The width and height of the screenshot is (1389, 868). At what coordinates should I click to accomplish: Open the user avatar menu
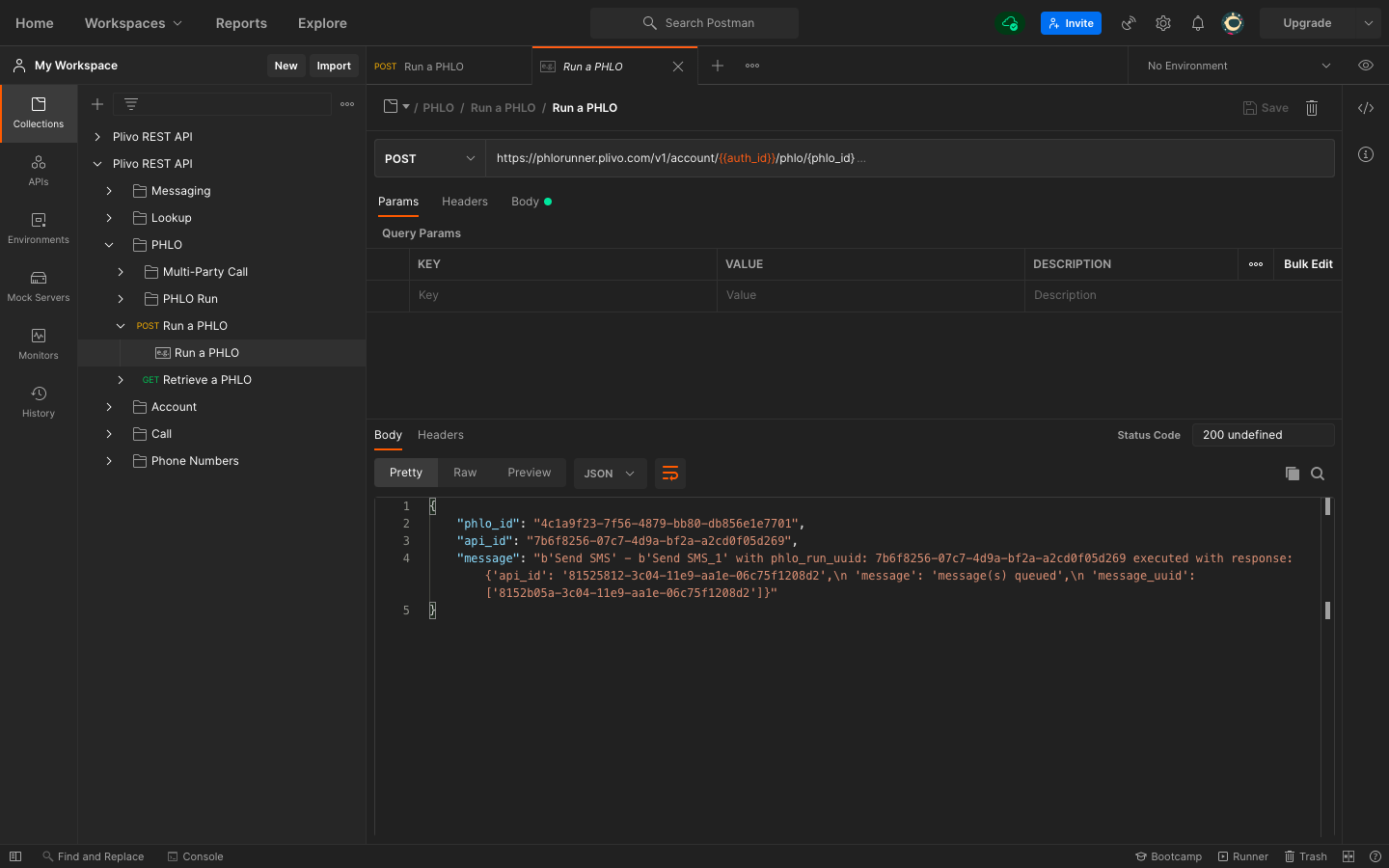[x=1233, y=23]
